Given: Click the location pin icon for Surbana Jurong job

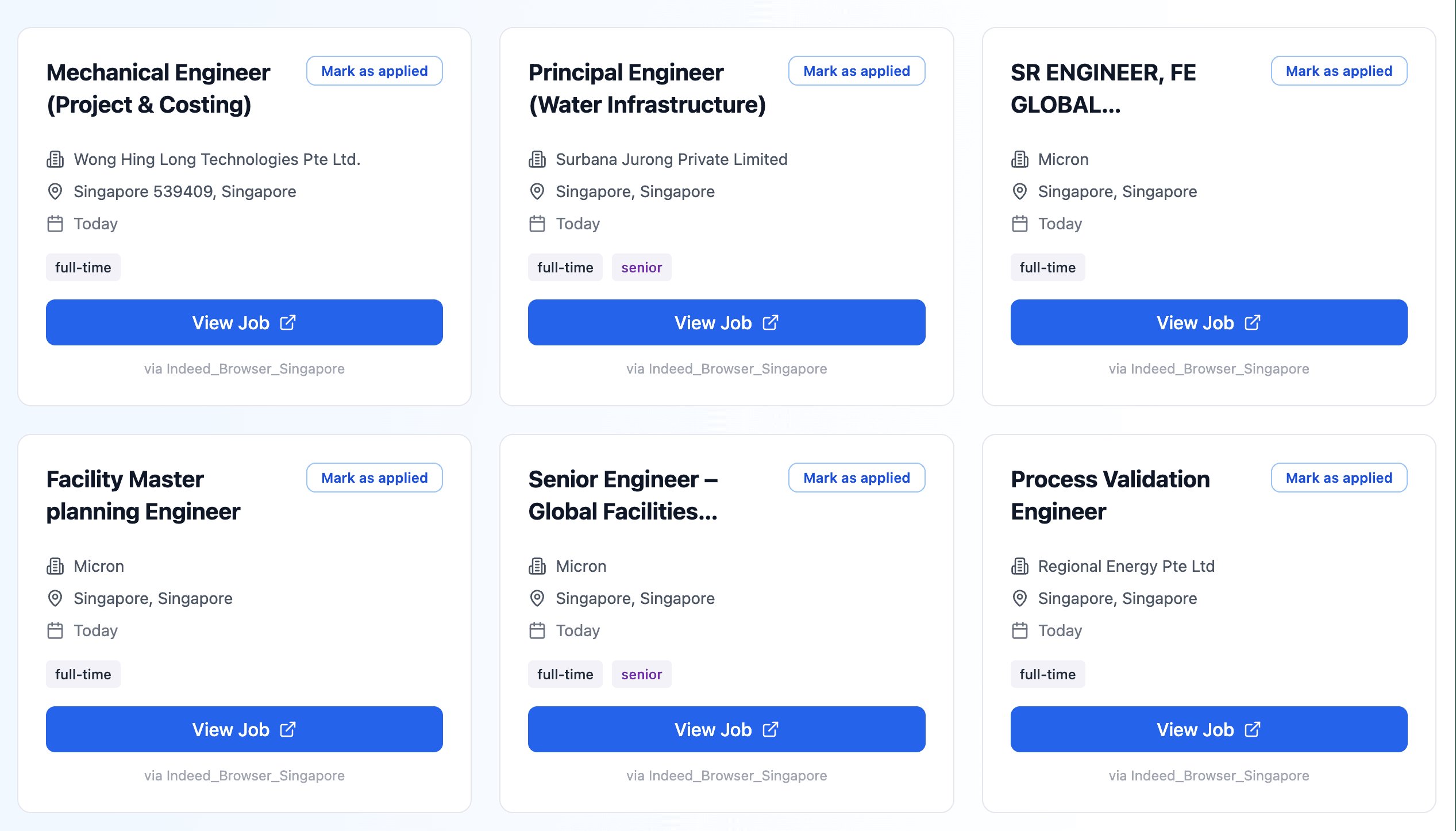Looking at the screenshot, I should click(537, 191).
